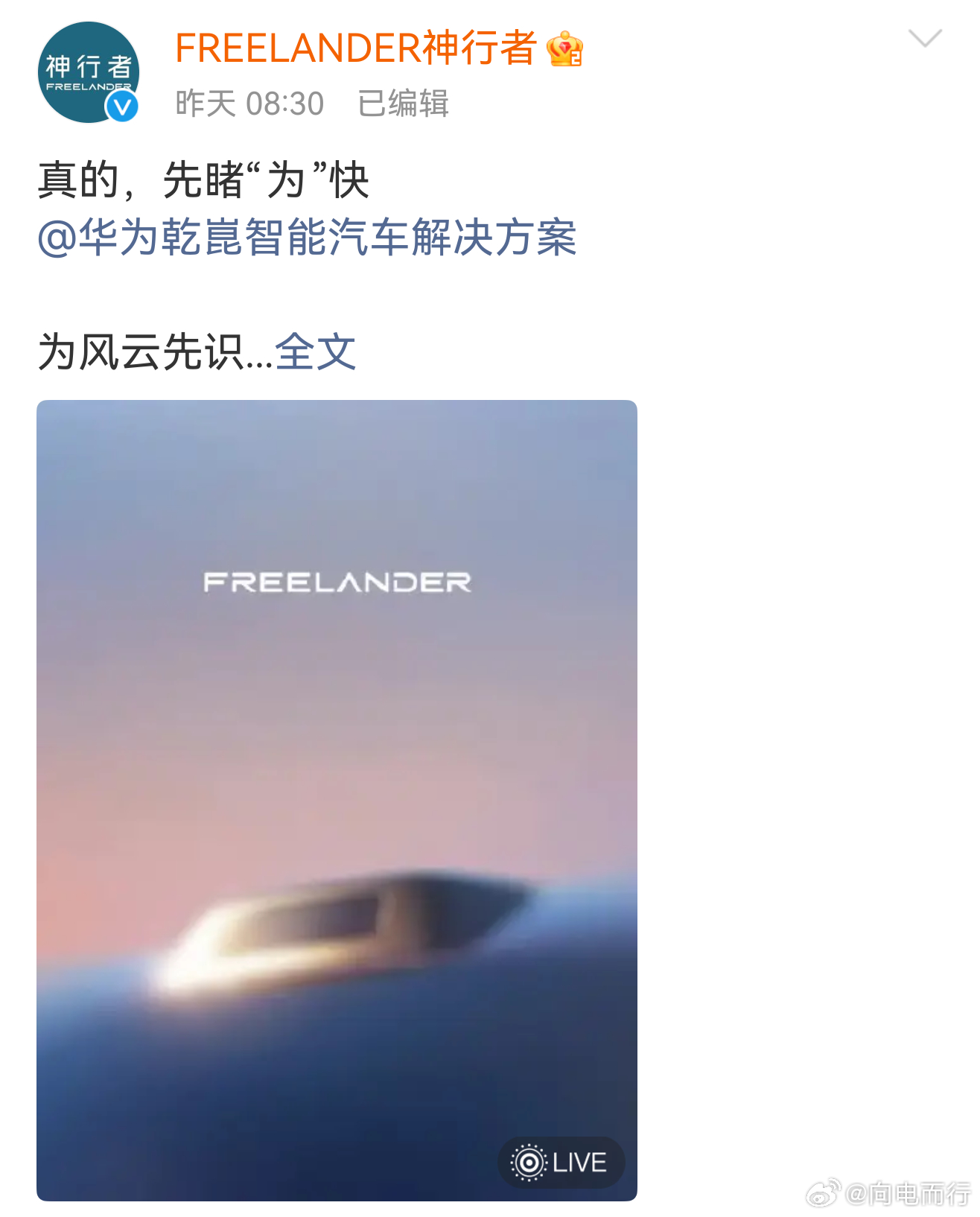The height and width of the screenshot is (1217, 980).
Task: Click the truncated text 为风云先识
Action: pos(141,352)
